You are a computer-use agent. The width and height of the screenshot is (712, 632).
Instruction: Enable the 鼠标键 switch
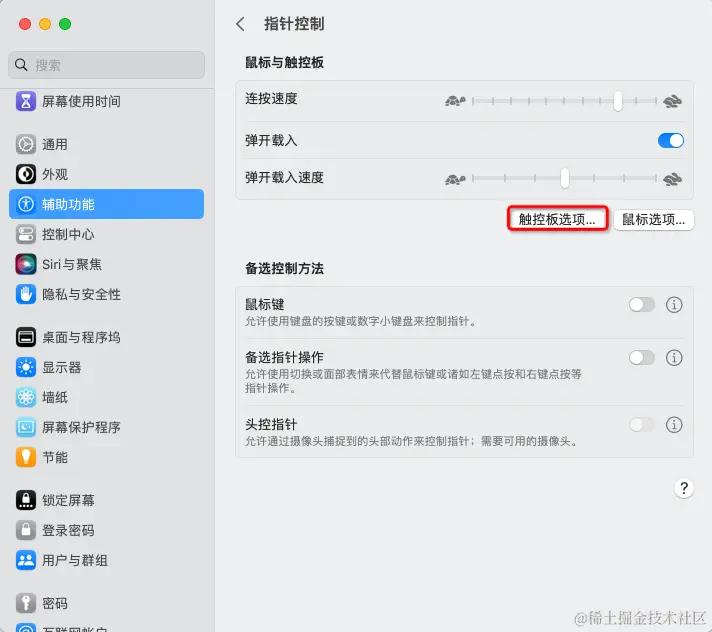[x=642, y=305]
